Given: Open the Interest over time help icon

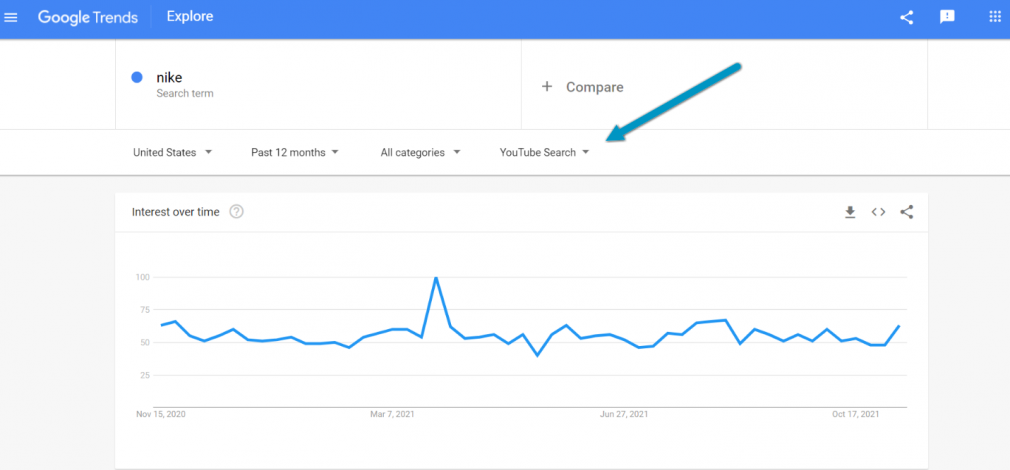Looking at the screenshot, I should point(236,212).
